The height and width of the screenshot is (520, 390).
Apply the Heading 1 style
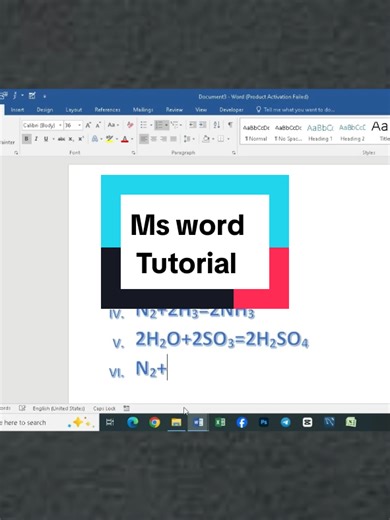tap(320, 133)
